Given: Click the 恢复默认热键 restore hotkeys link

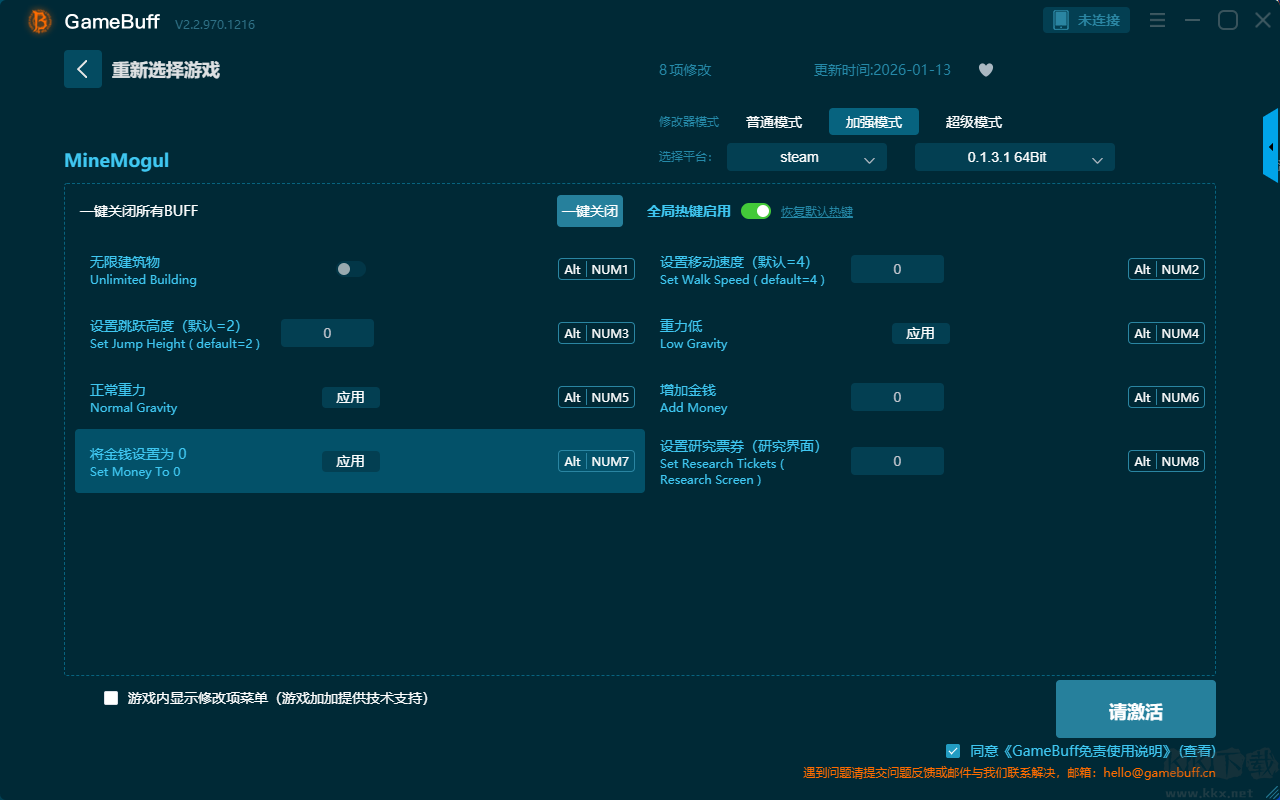Looking at the screenshot, I should [x=816, y=212].
